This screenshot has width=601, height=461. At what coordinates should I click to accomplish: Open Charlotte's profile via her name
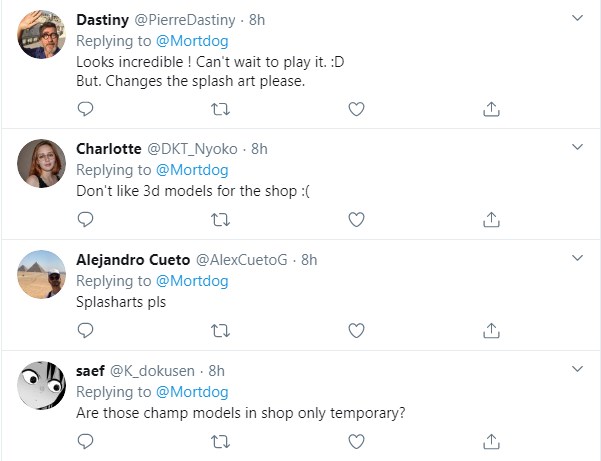coord(109,149)
